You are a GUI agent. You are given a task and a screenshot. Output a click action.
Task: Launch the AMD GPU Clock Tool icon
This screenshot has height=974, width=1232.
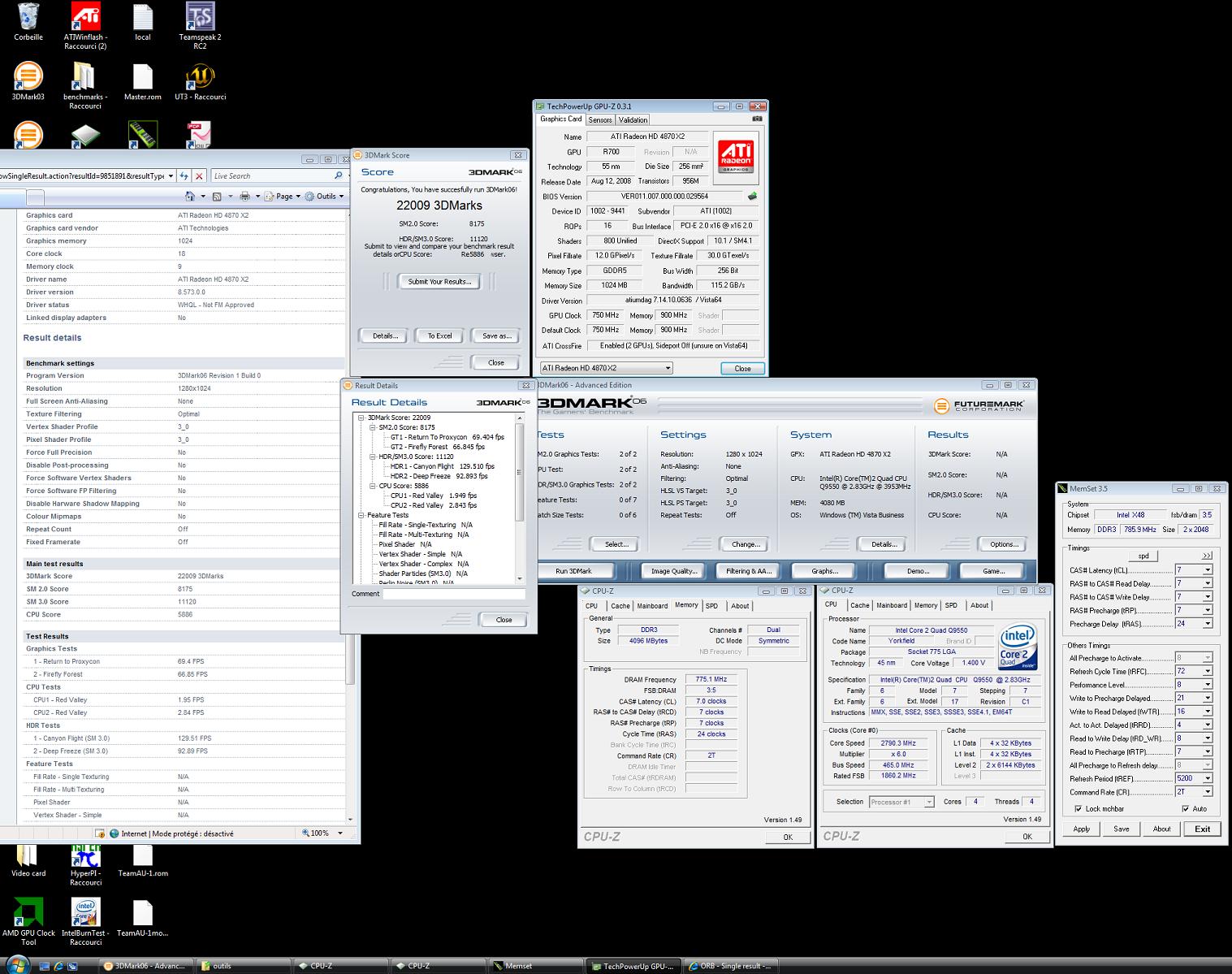tap(28, 922)
